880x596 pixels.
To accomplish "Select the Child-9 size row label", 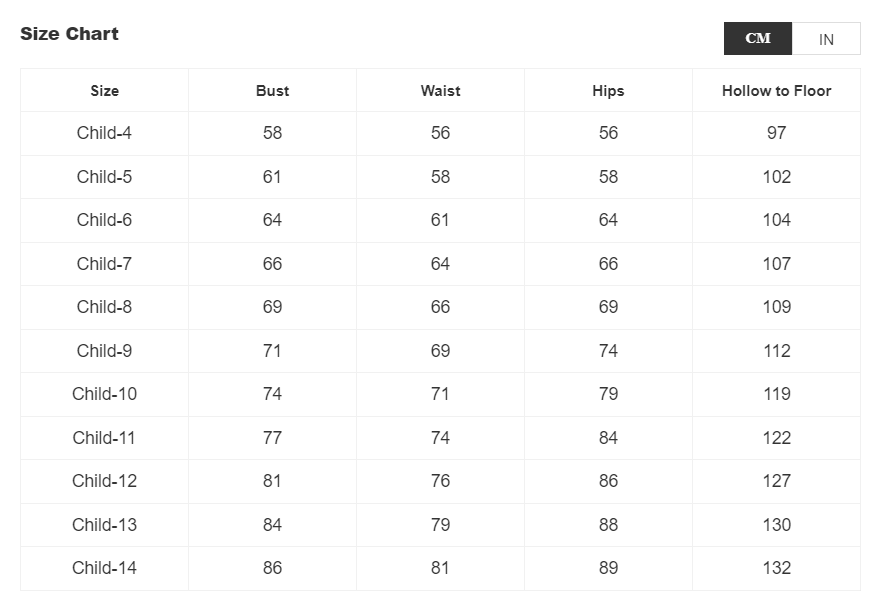I will click(104, 351).
